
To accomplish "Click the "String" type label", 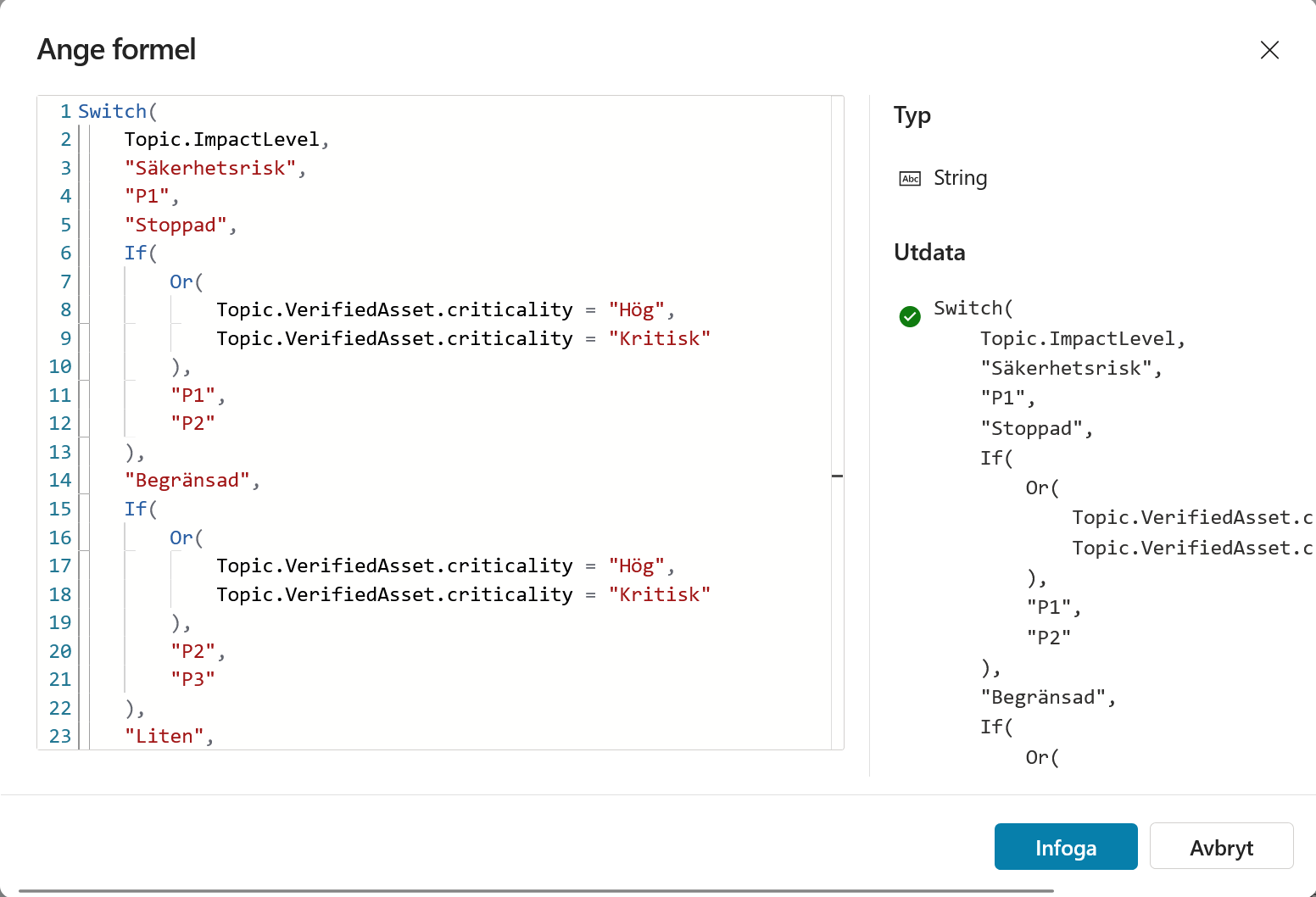I will pyautogui.click(x=961, y=178).
